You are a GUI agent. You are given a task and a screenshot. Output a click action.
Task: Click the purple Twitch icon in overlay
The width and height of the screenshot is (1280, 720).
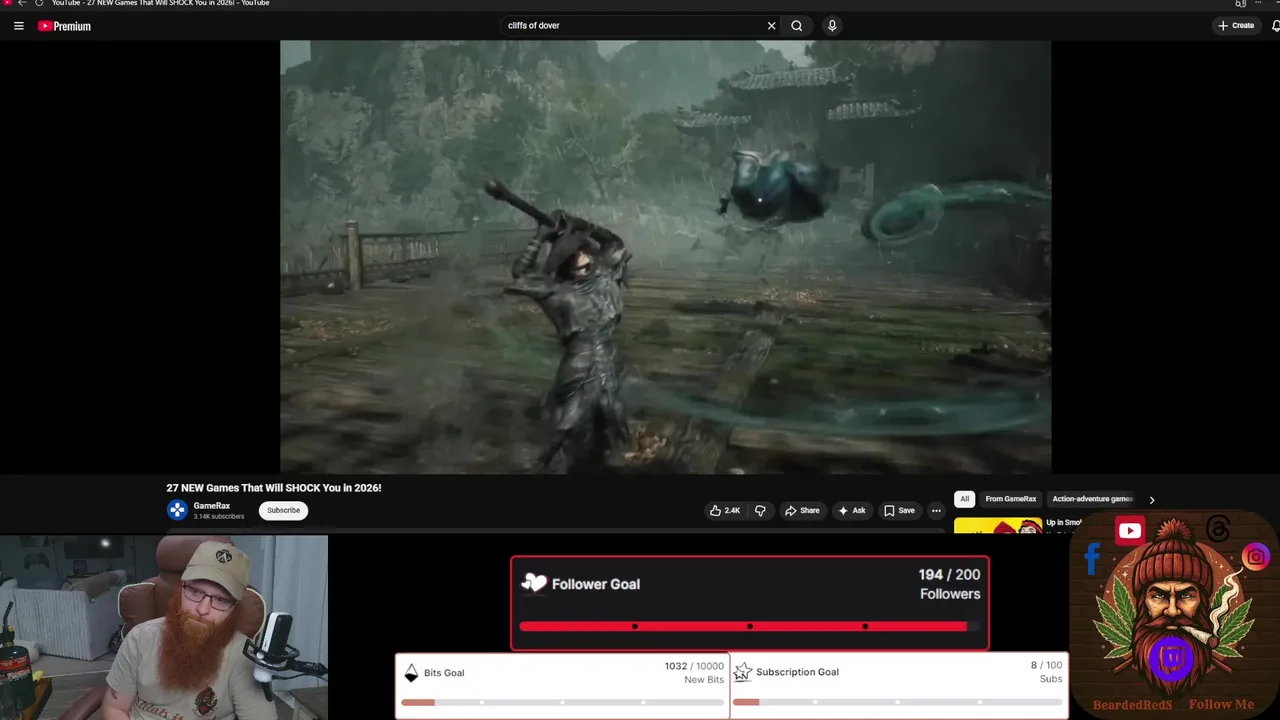coord(1171,661)
